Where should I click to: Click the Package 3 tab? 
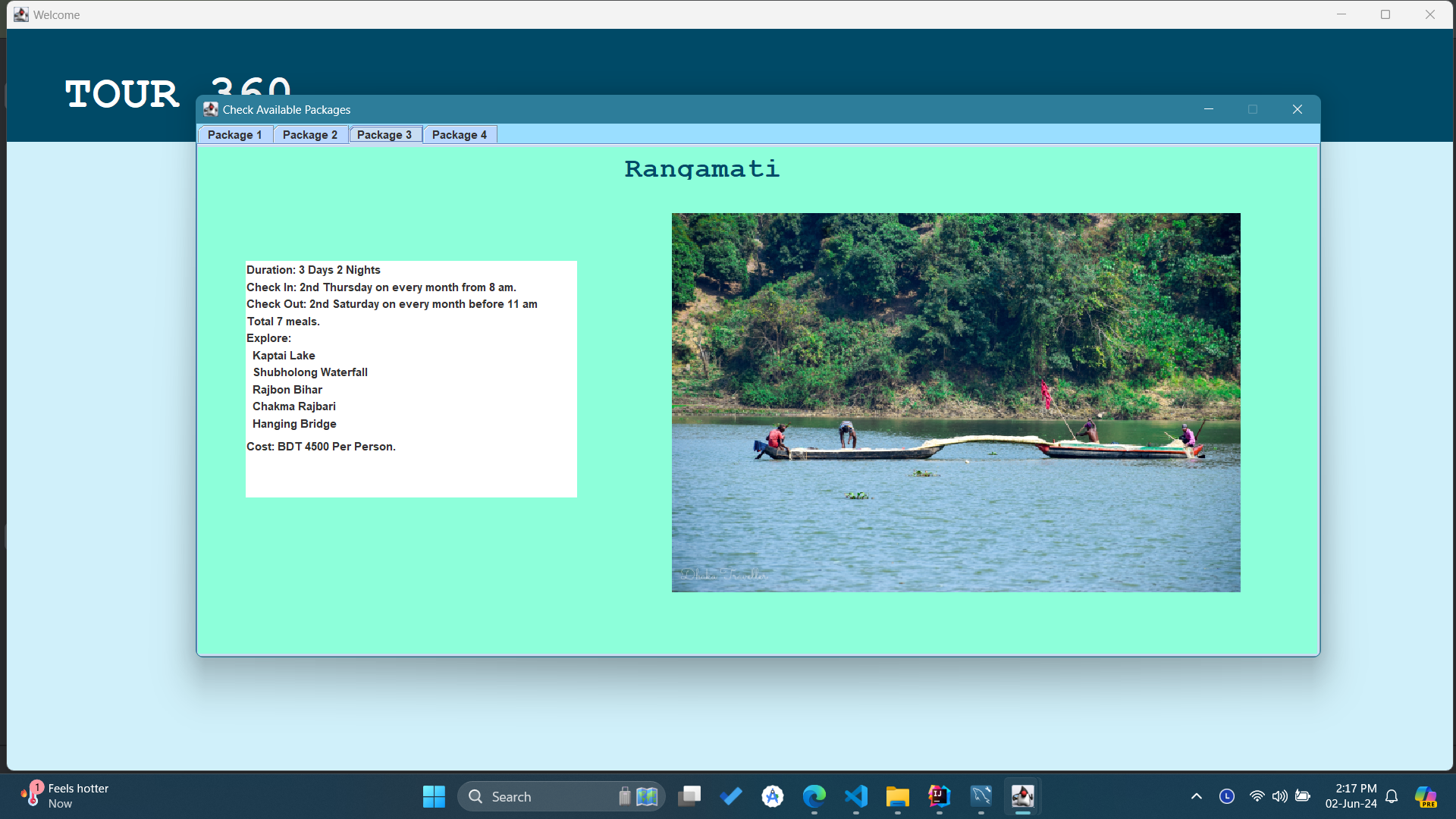click(x=384, y=135)
